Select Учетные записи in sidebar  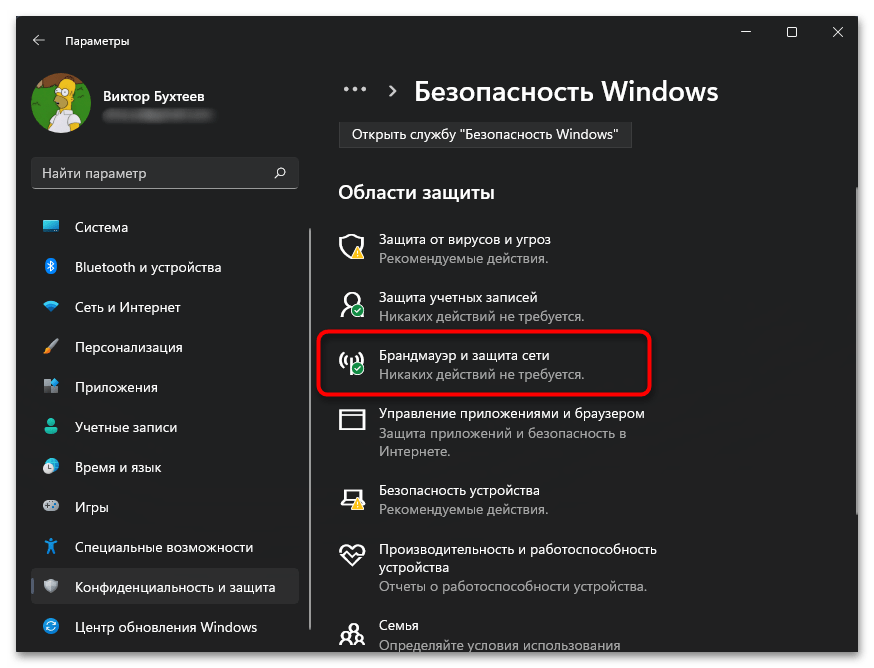165,427
